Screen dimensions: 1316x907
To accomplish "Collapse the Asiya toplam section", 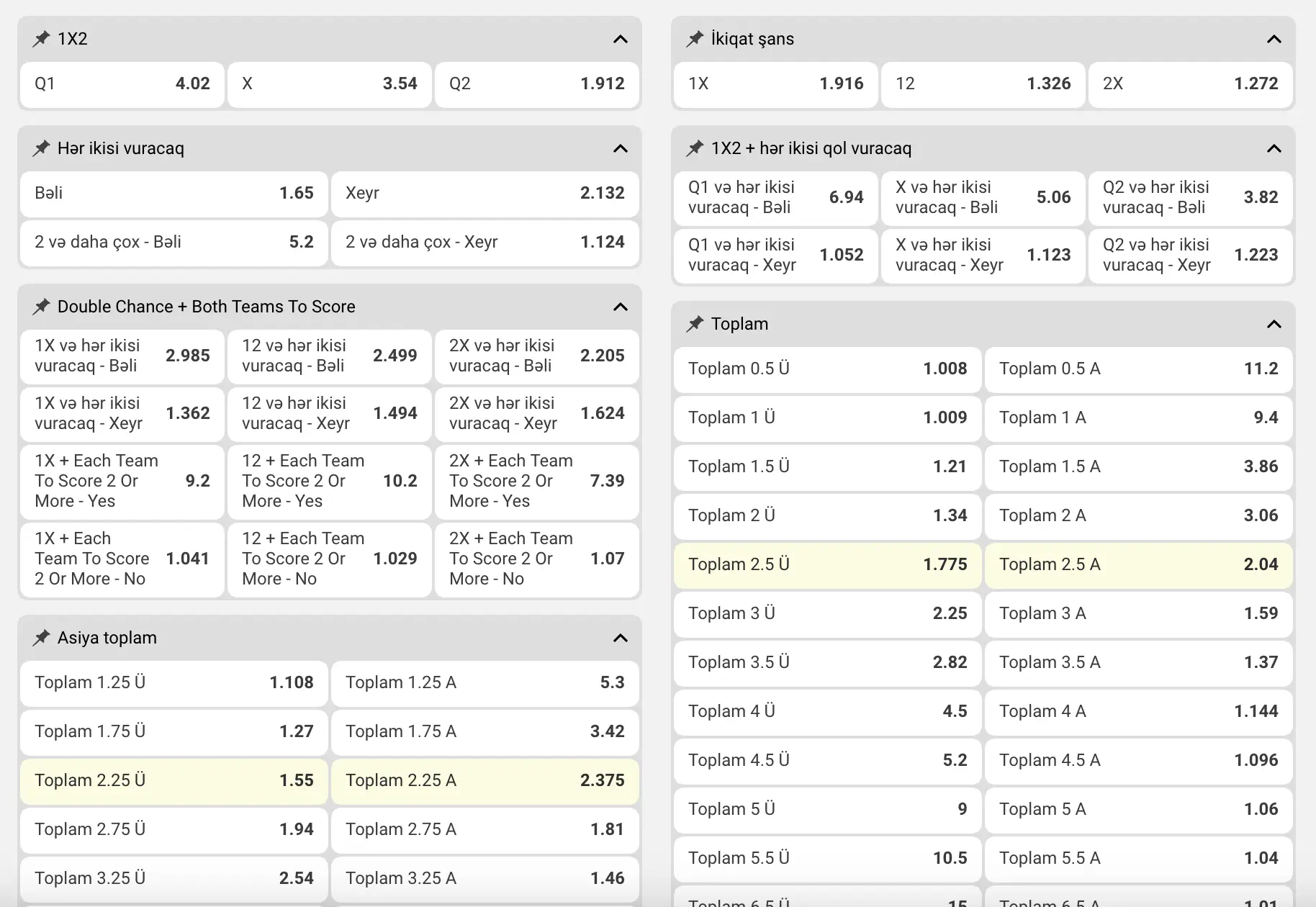I will (621, 638).
